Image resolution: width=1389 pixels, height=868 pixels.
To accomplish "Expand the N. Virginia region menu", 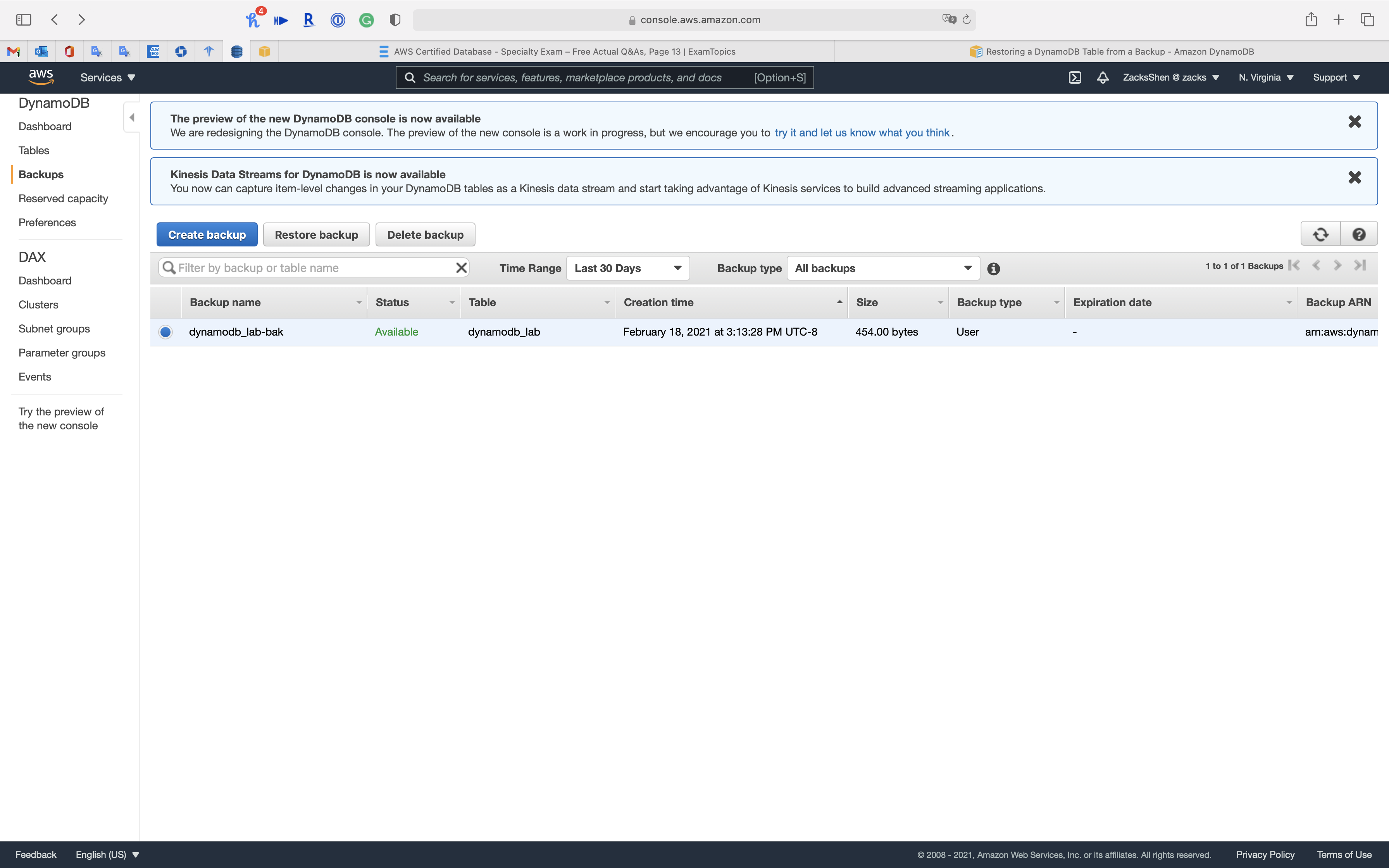I will pyautogui.click(x=1266, y=77).
